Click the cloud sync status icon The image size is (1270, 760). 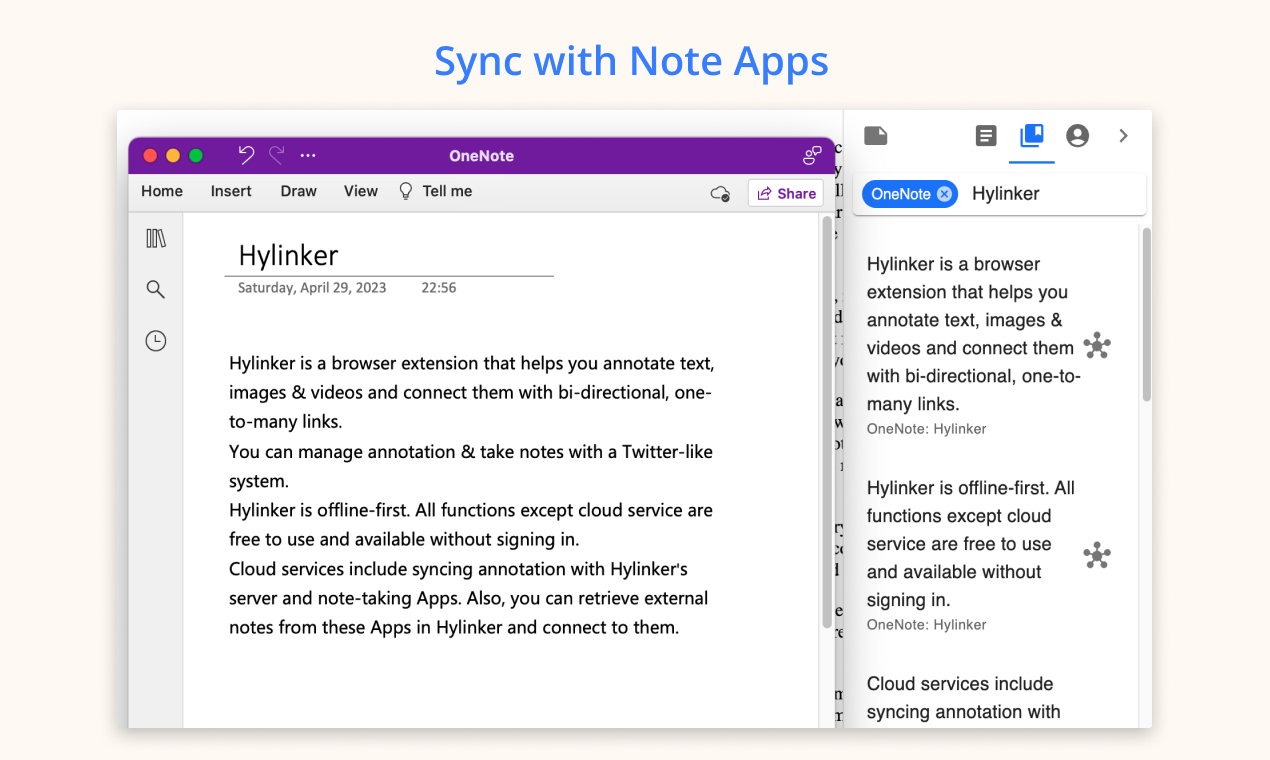720,193
